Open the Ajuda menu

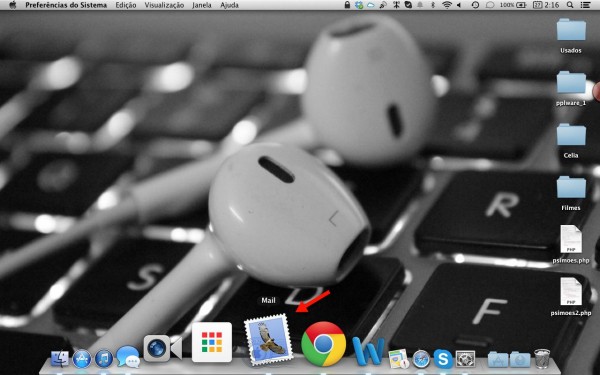229,5
